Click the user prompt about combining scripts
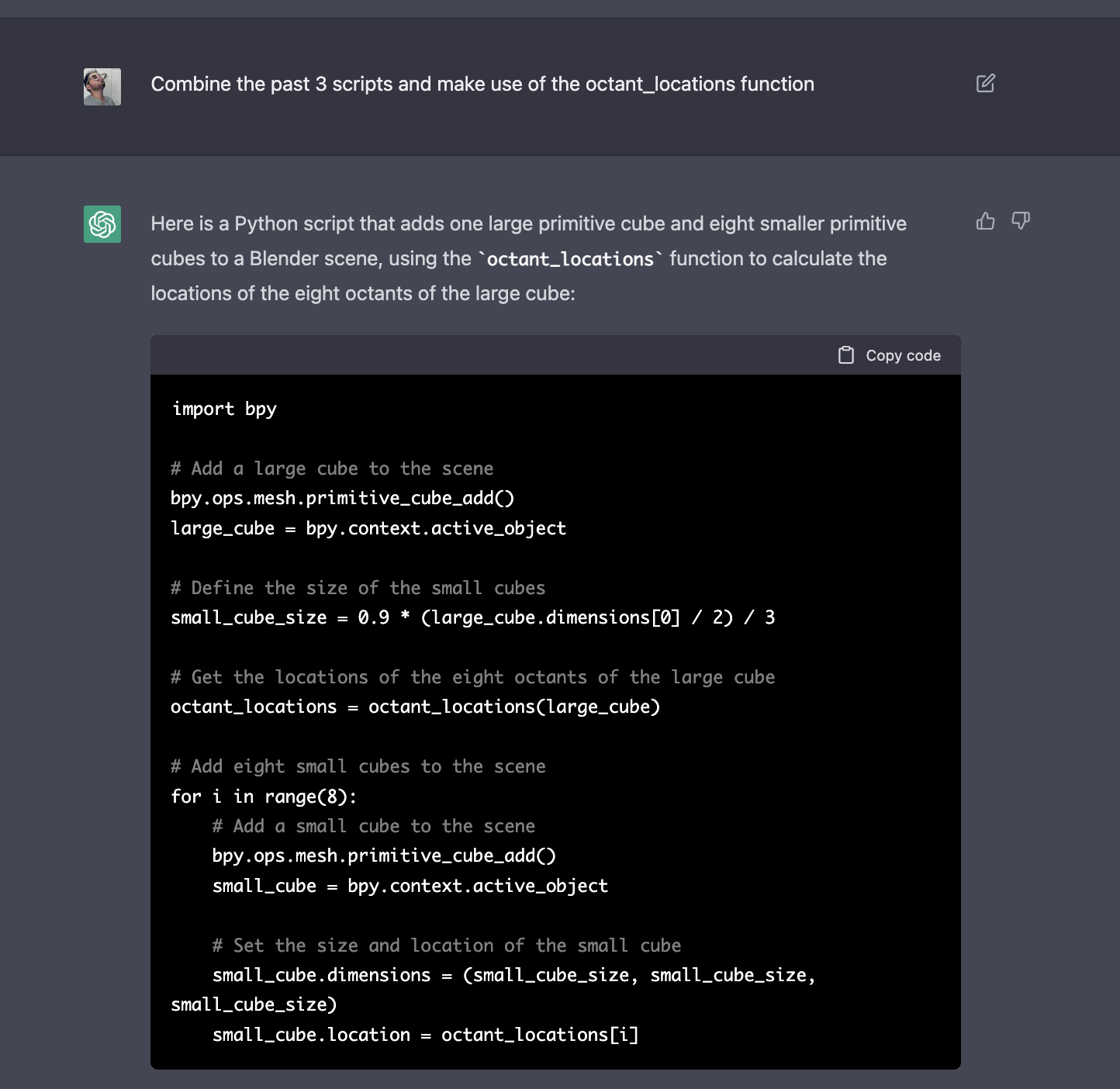Viewport: 1120px width, 1089px height. pos(482,84)
